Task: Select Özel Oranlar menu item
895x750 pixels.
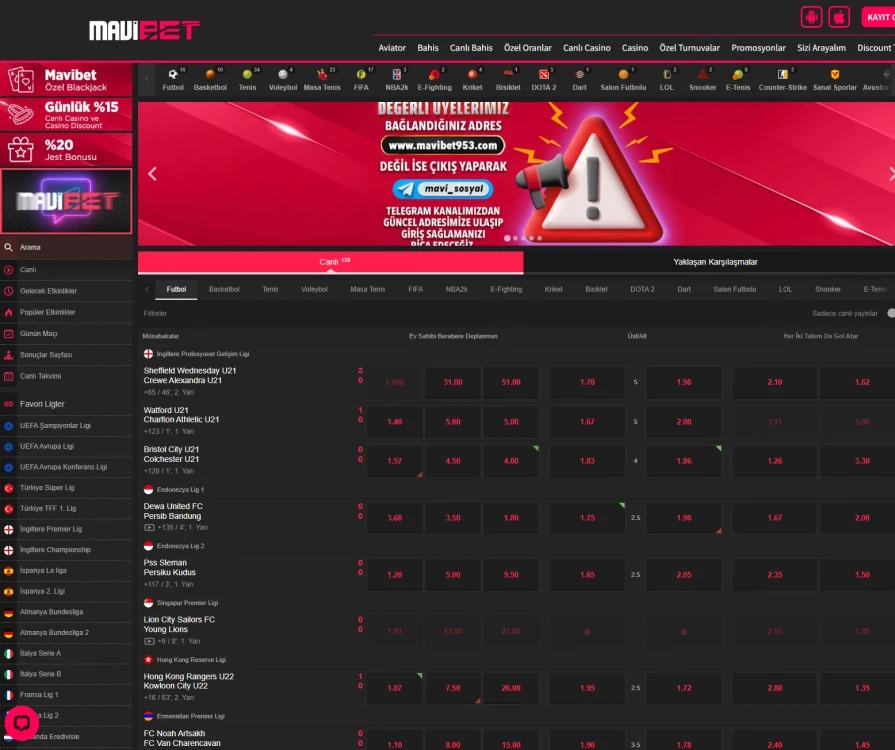Action: [x=527, y=48]
